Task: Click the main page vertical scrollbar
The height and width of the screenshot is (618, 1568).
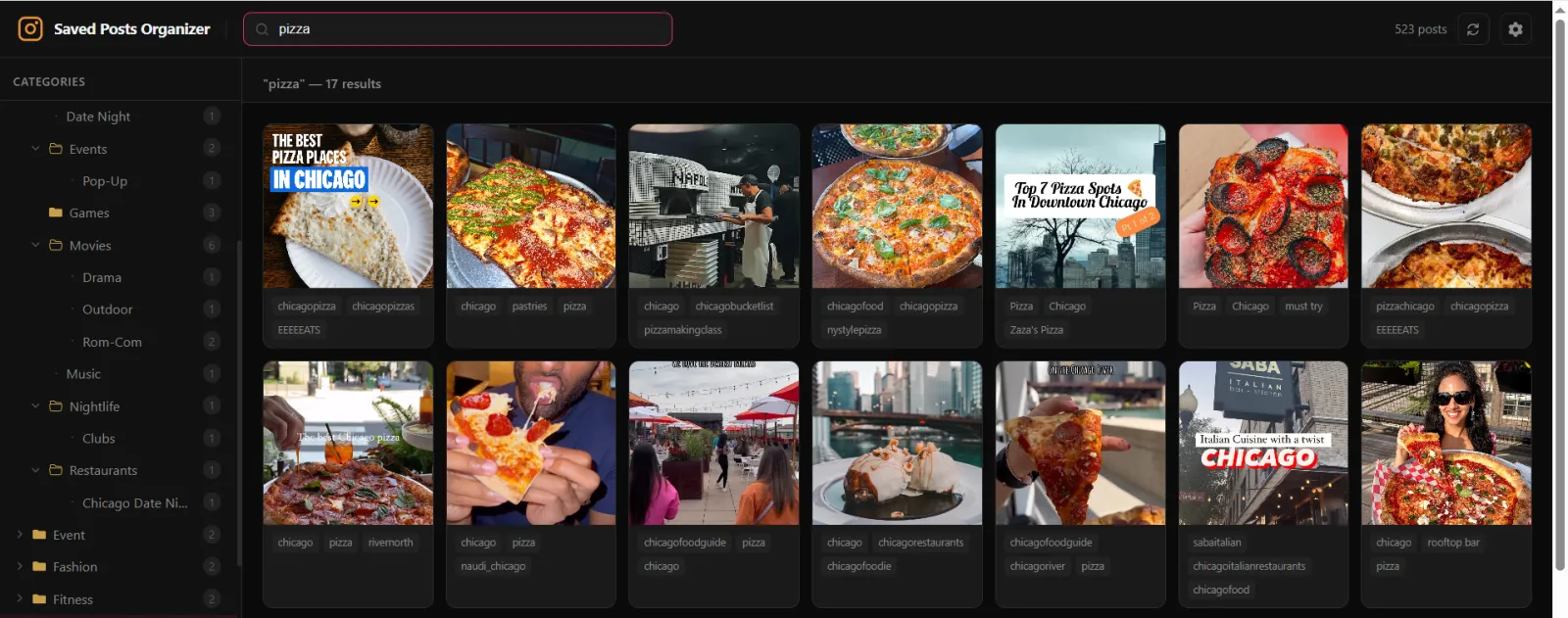Action: (1560, 294)
